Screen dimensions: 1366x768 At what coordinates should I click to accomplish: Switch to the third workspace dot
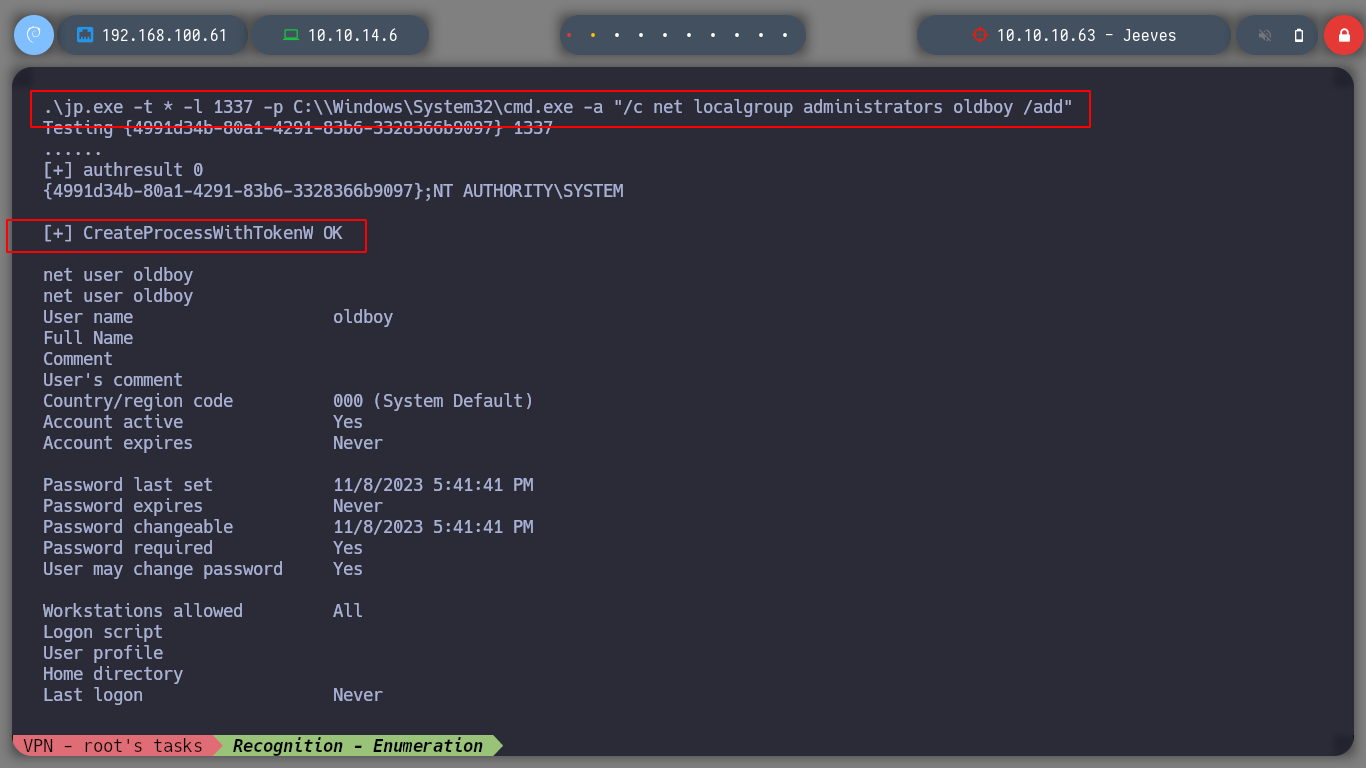[617, 35]
